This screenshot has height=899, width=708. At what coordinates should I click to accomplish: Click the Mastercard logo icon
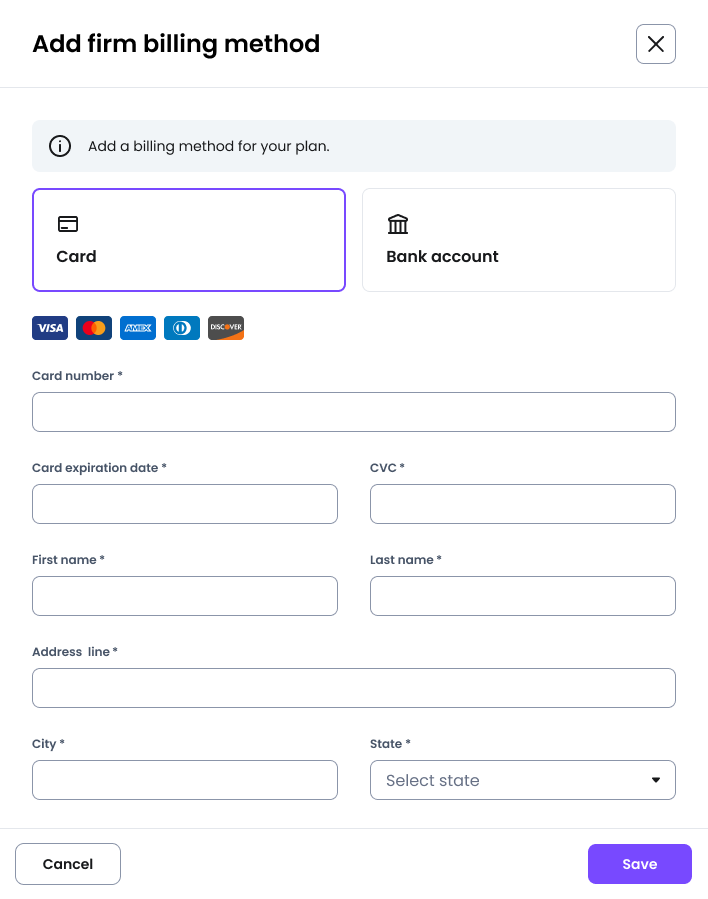94,328
